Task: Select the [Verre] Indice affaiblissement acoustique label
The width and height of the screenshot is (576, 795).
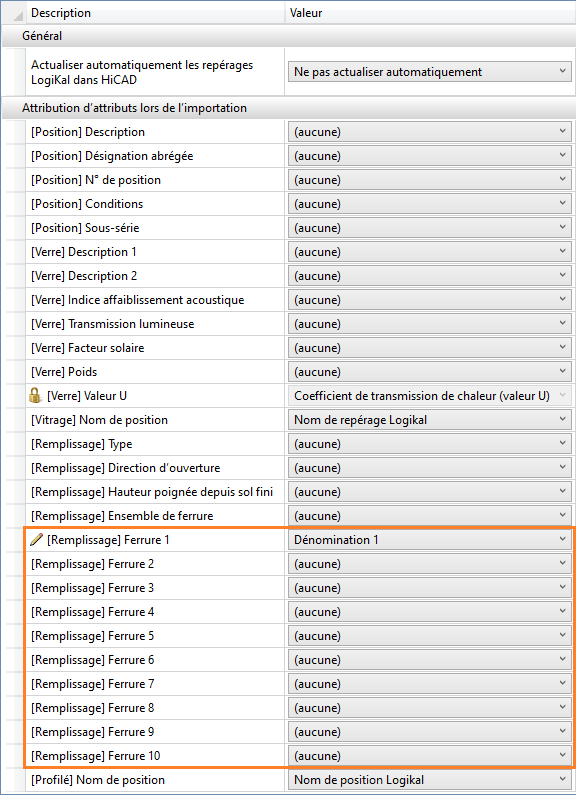Action: click(x=137, y=300)
